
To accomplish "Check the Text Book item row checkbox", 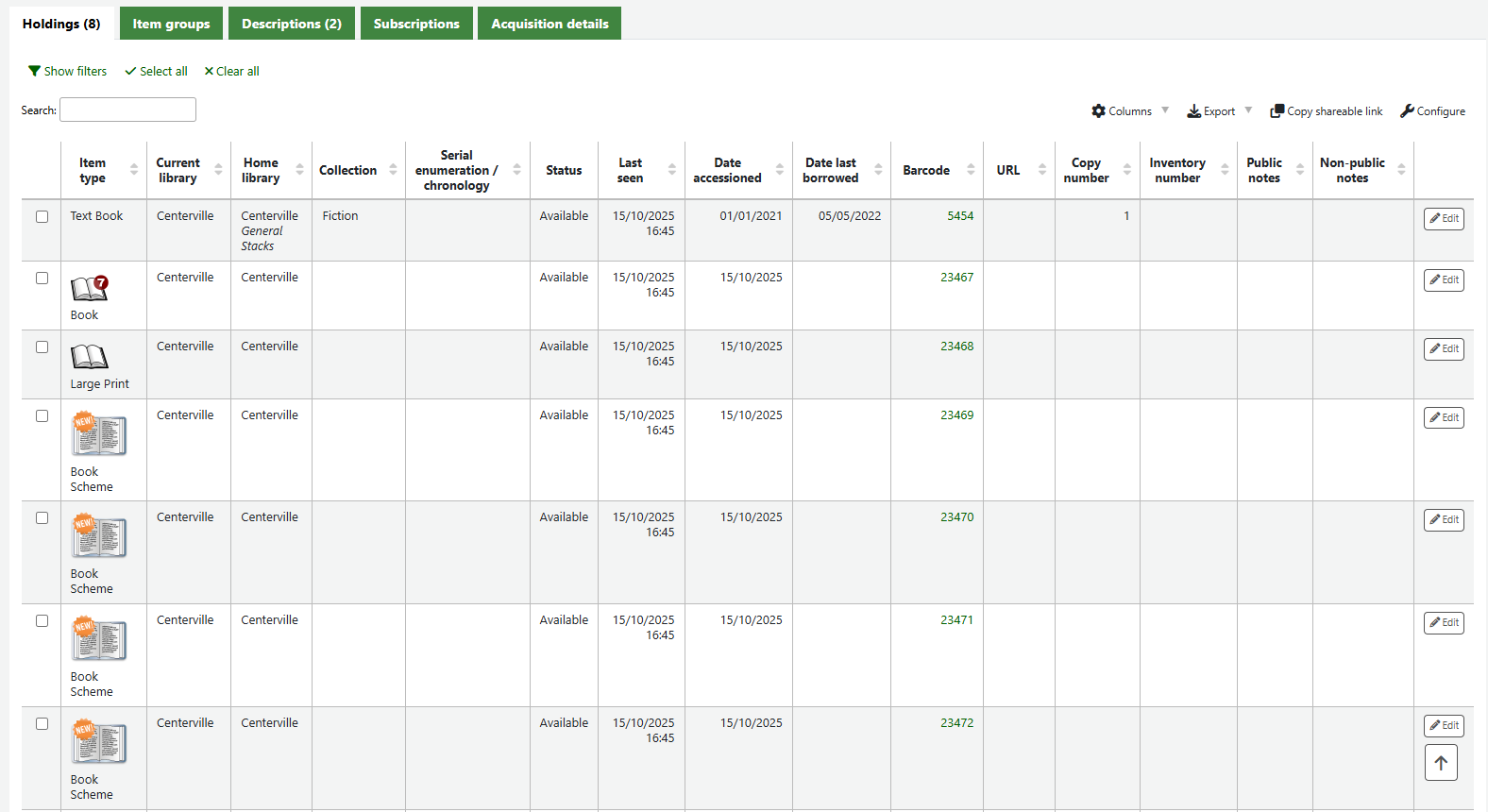I will (x=42, y=217).
